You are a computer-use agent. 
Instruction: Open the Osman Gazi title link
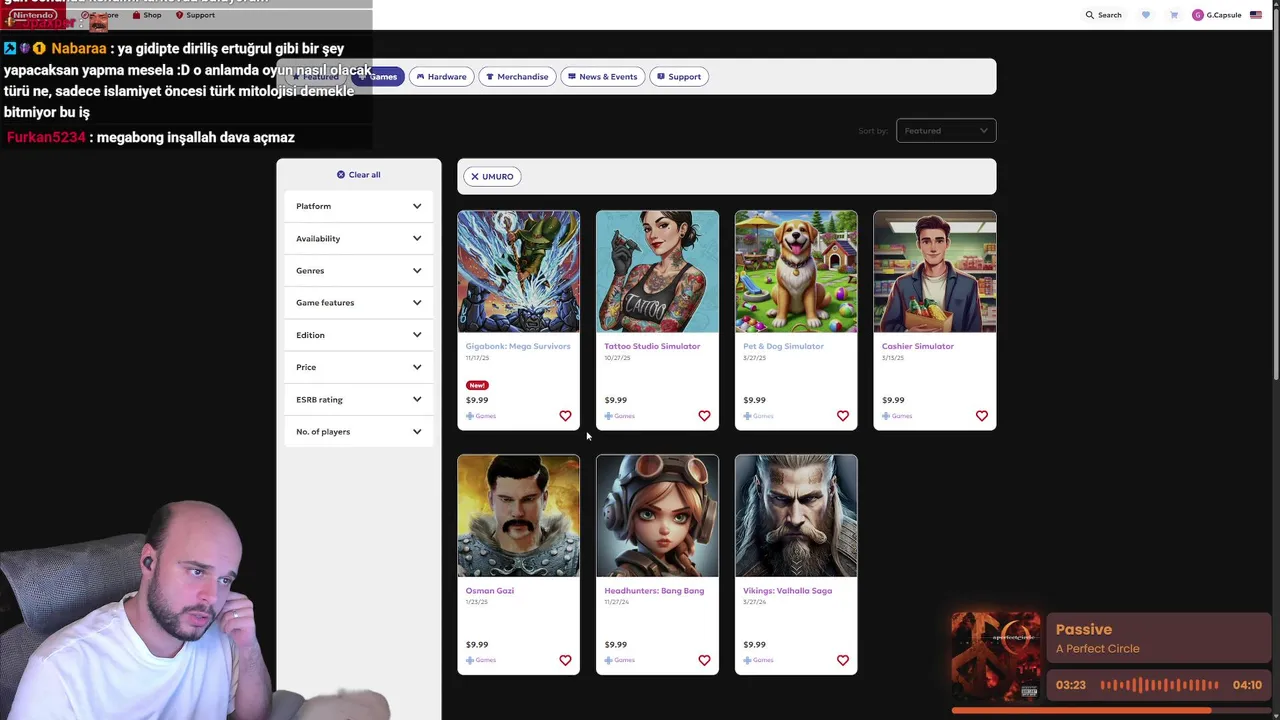[490, 591]
